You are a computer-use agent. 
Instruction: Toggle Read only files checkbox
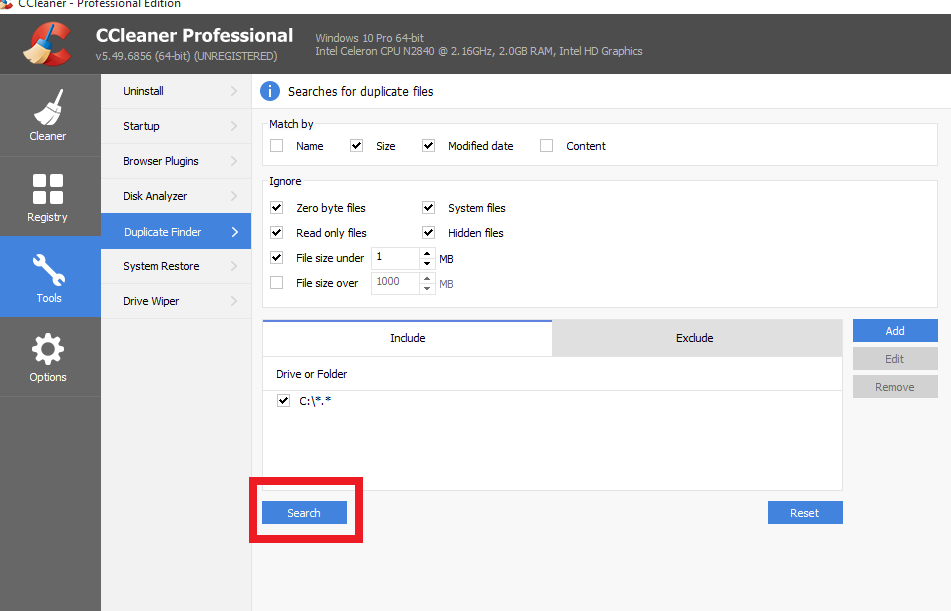277,232
